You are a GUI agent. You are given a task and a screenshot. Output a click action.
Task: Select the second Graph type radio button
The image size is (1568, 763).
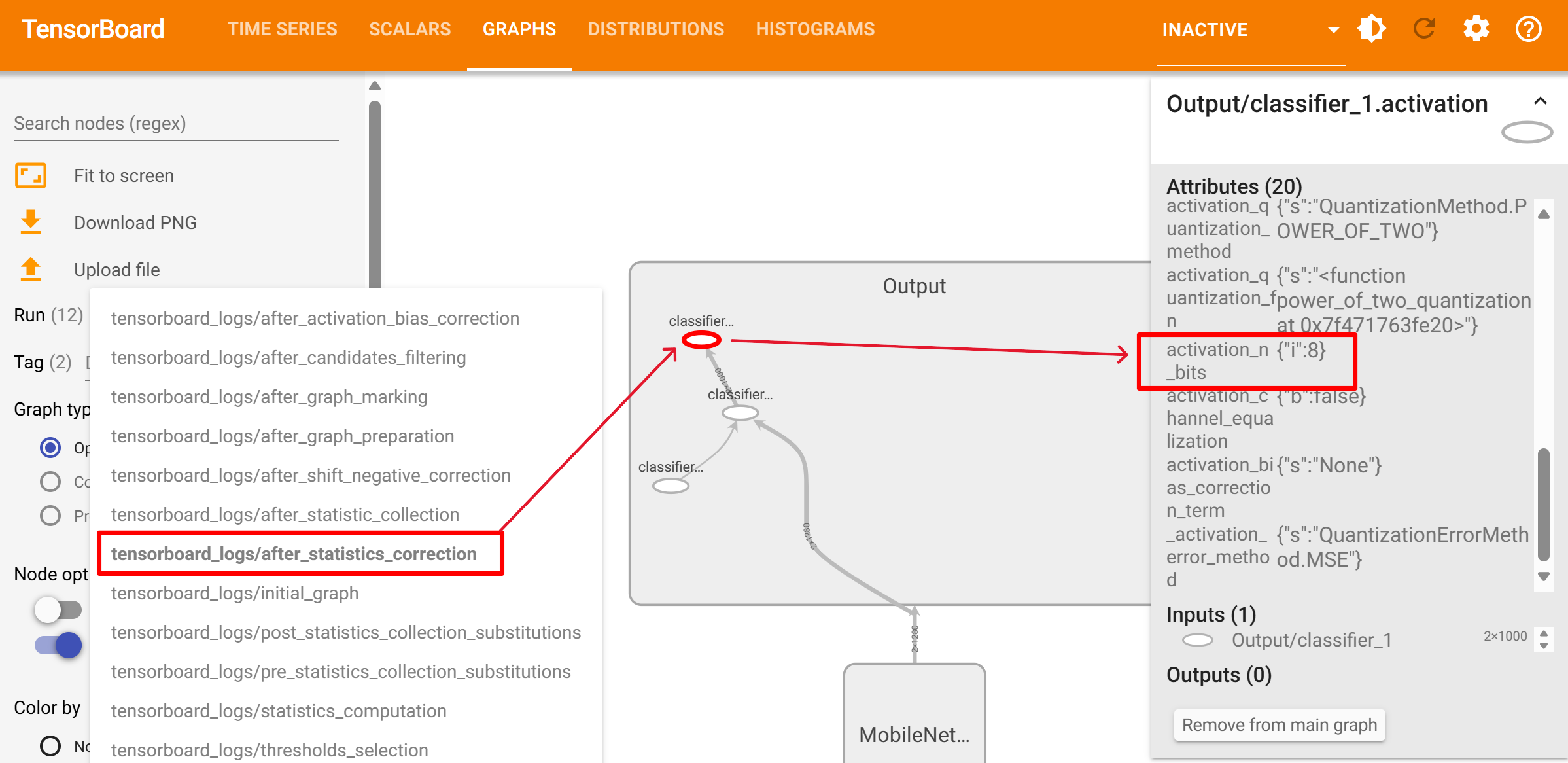pyautogui.click(x=50, y=482)
